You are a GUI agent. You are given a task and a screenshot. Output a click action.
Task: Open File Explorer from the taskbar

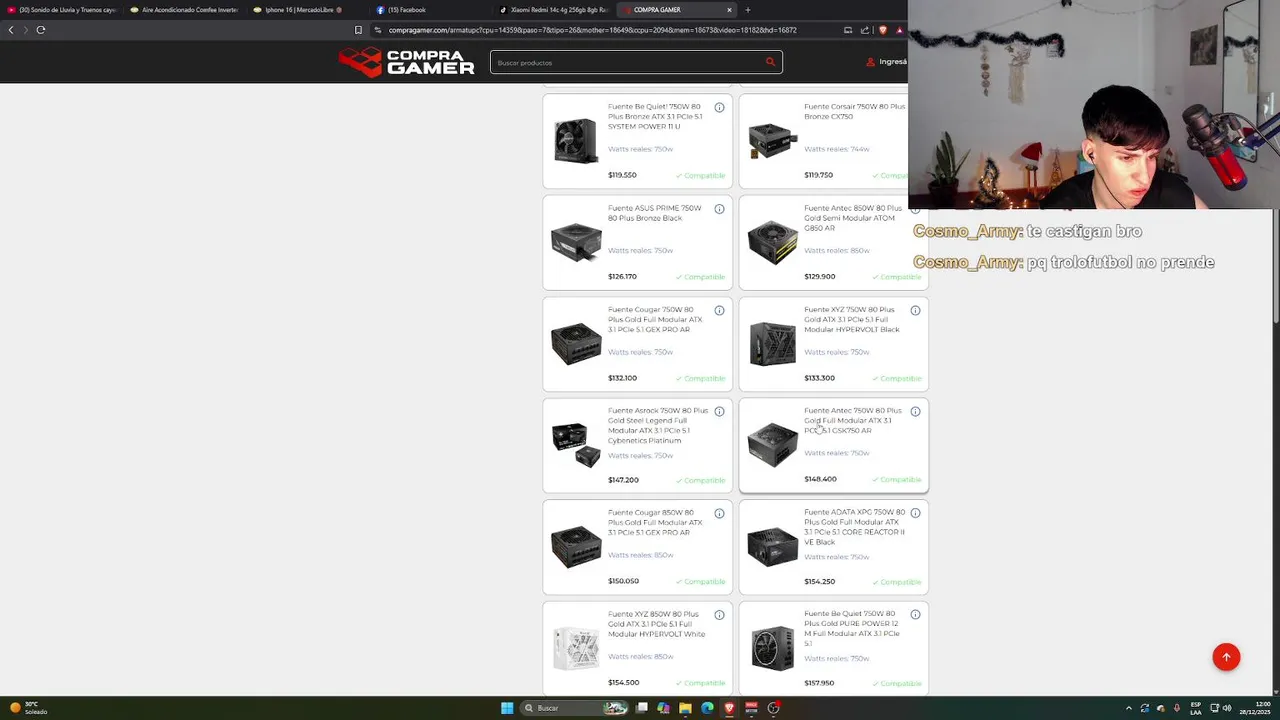click(685, 708)
